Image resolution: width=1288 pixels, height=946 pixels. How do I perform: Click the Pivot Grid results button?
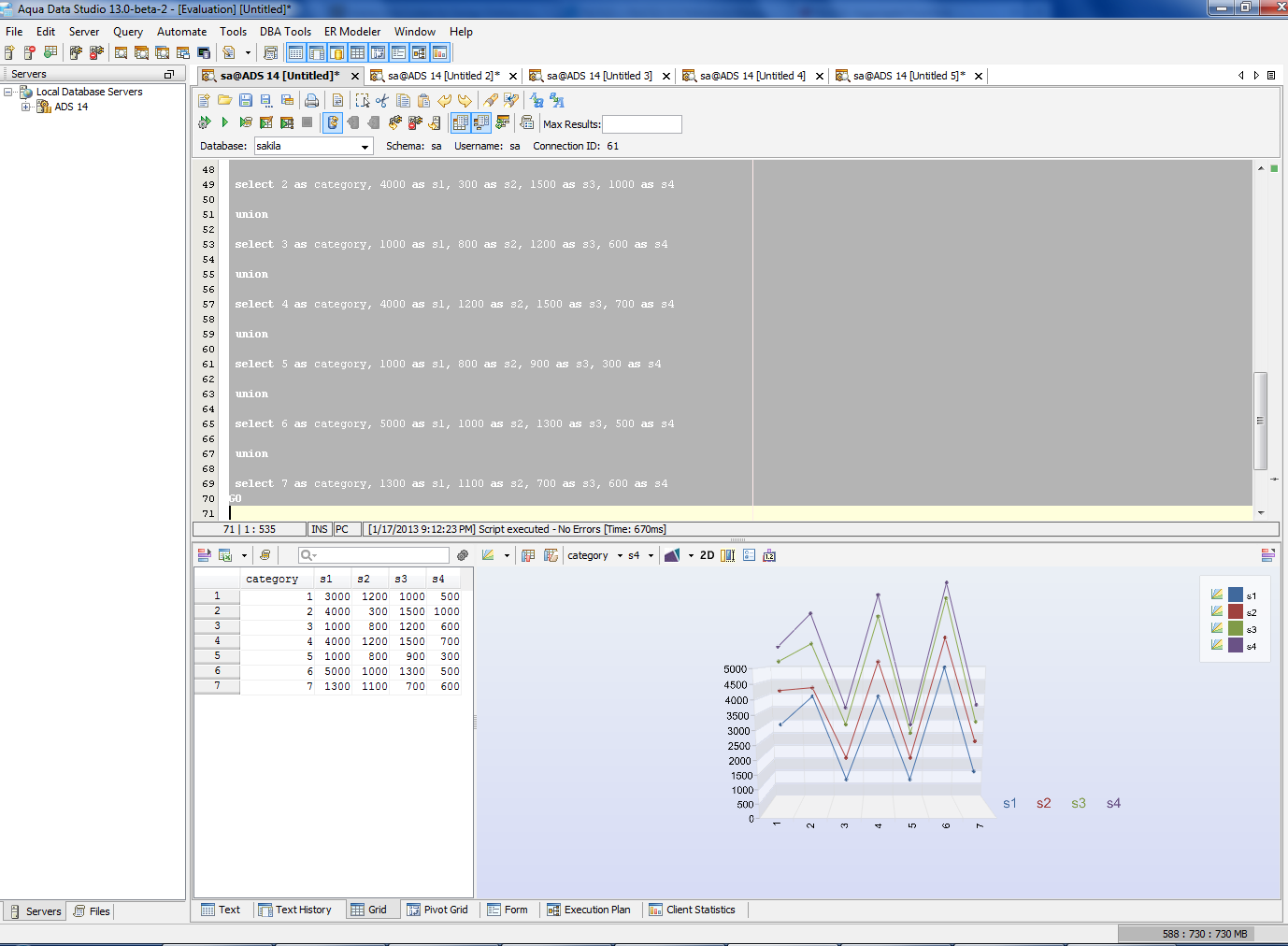click(x=437, y=910)
